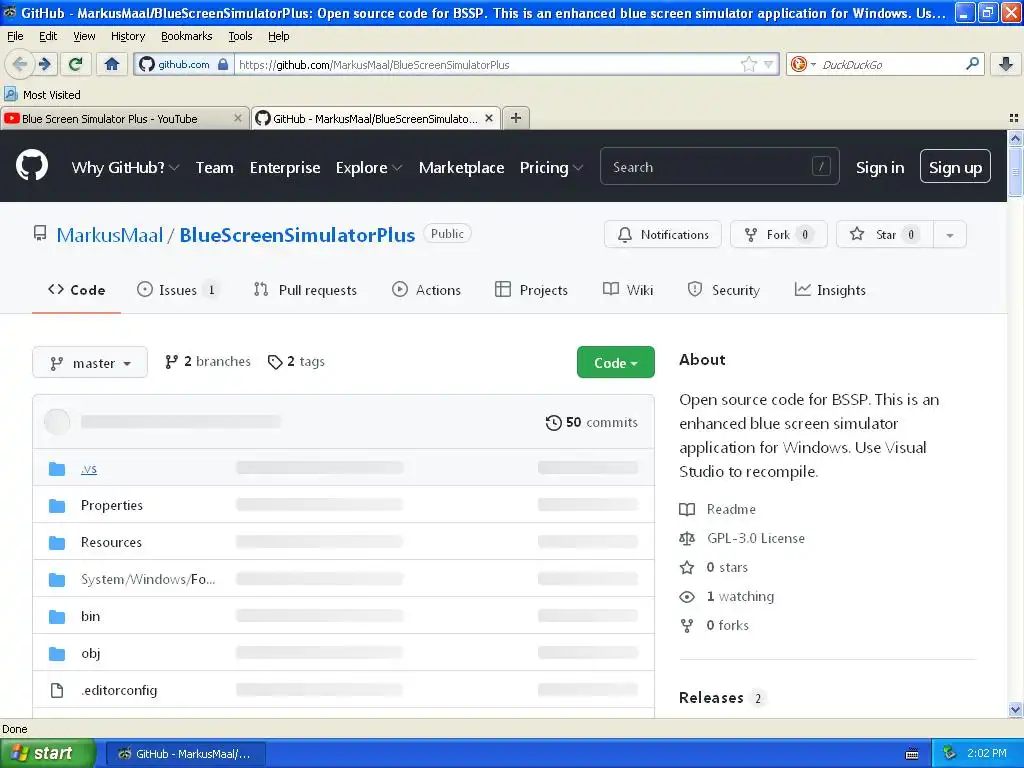Open the BlueScreenSimulatorPlus repository link
Screen dimensions: 1024x768
297,235
